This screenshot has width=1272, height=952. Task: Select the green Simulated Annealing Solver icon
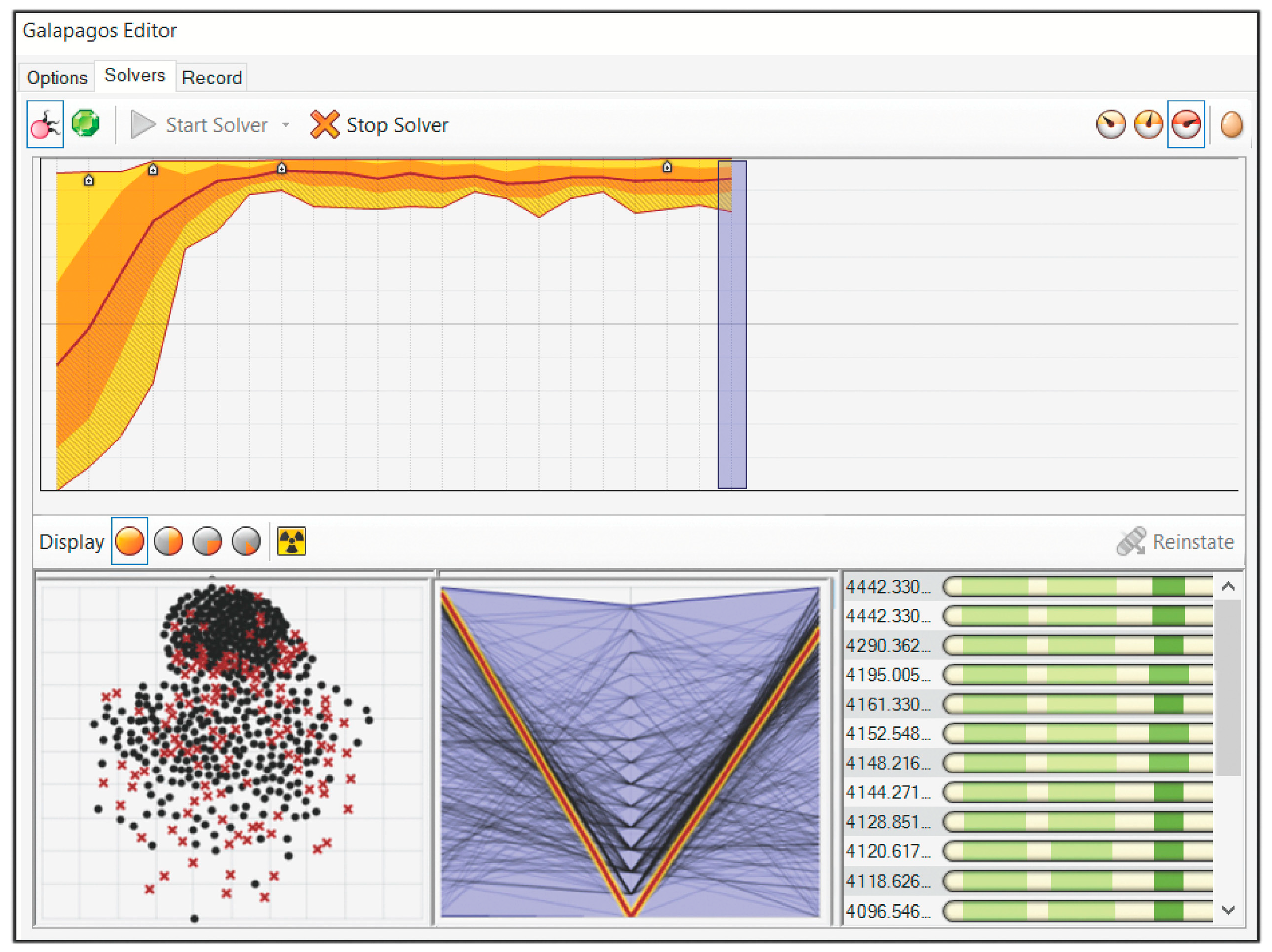click(x=86, y=123)
